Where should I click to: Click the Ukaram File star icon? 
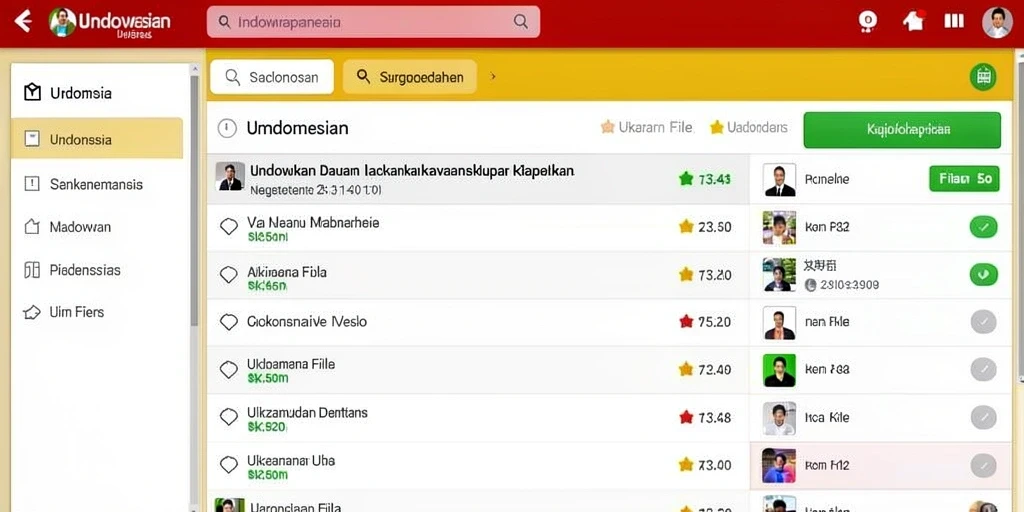click(x=607, y=127)
